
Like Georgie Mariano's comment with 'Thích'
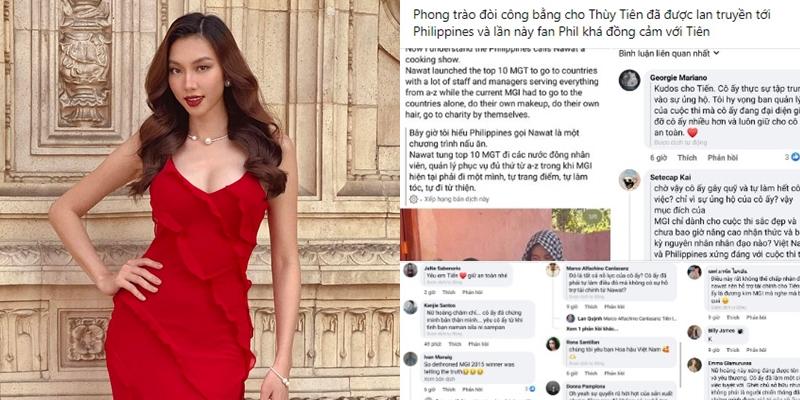click(x=687, y=158)
